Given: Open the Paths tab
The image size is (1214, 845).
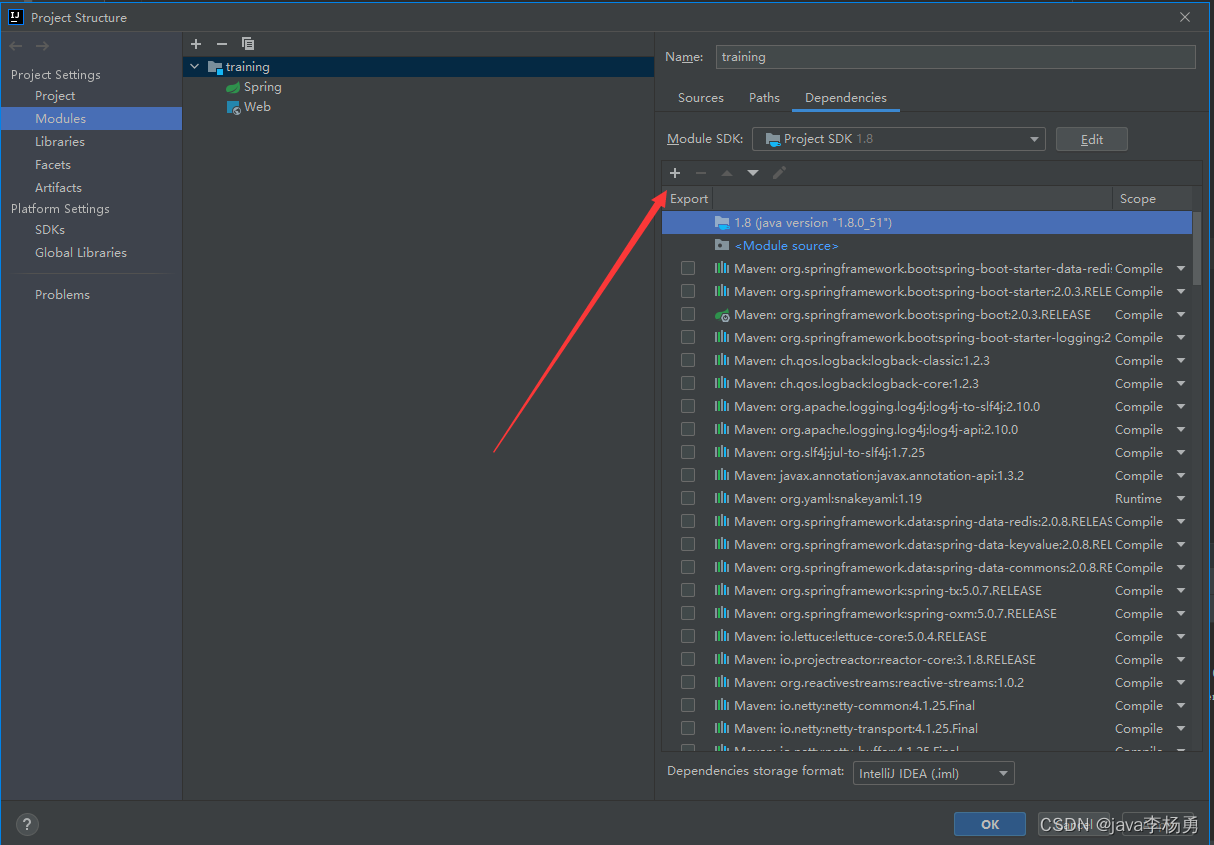Looking at the screenshot, I should (x=764, y=97).
